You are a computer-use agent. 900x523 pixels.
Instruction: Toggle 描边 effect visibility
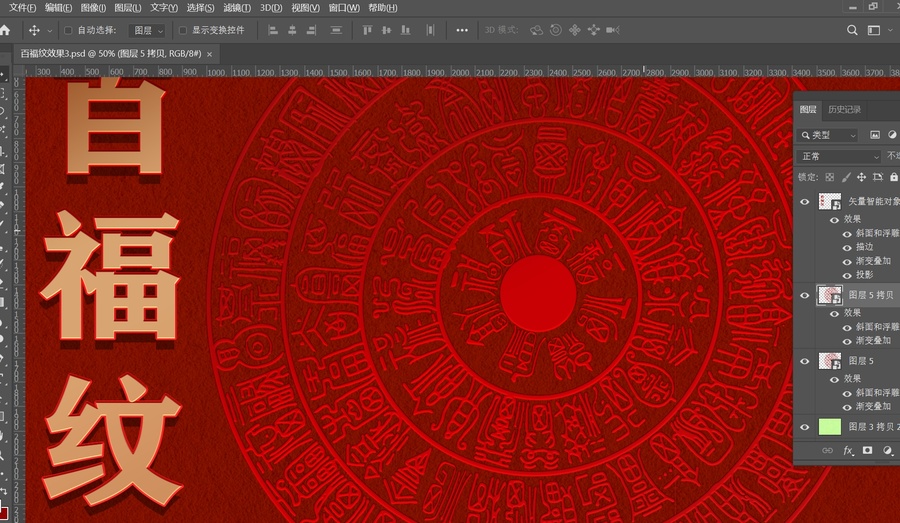point(847,248)
